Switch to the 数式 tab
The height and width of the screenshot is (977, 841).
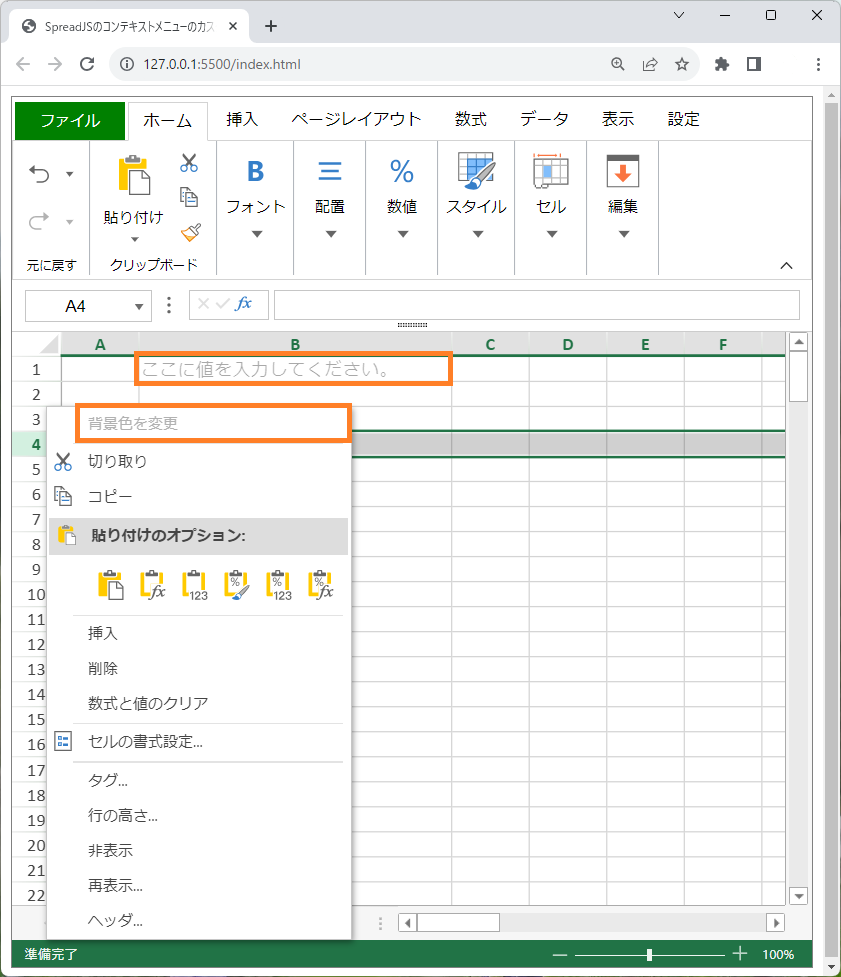point(470,119)
